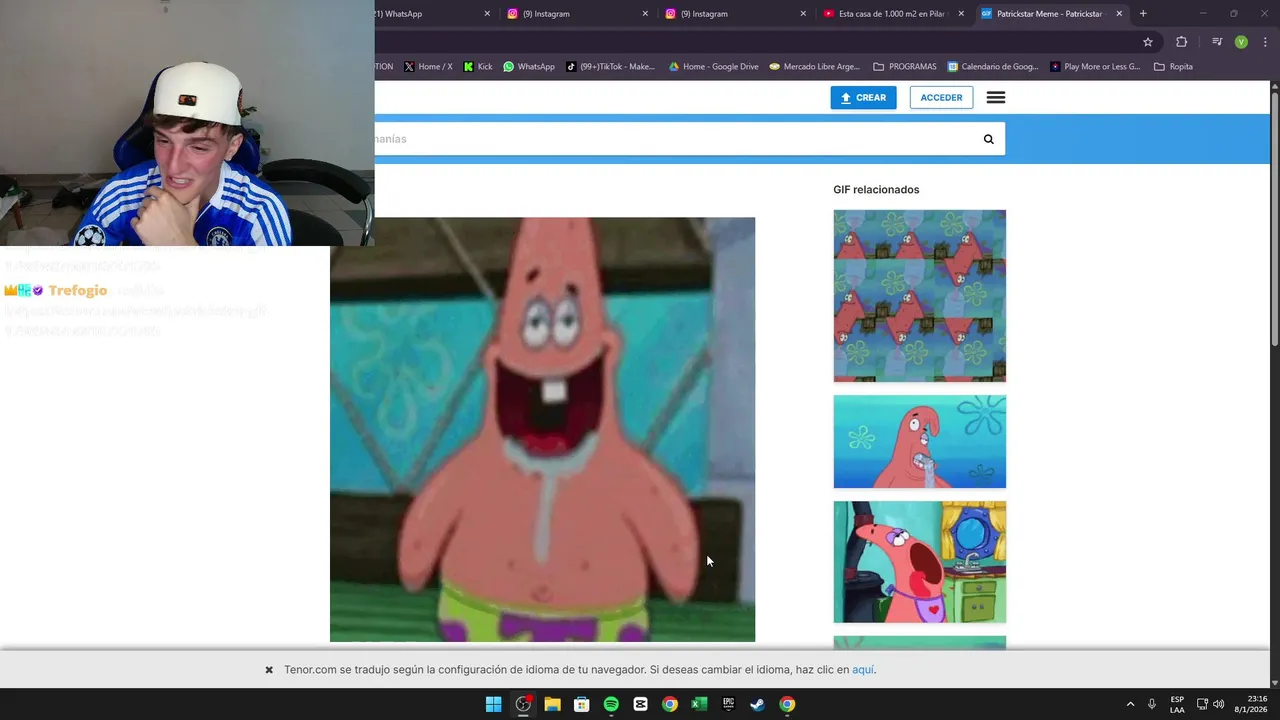The height and width of the screenshot is (720, 1280).
Task: Open the Patrick with apron kitchen GIF
Action: pyautogui.click(x=920, y=562)
